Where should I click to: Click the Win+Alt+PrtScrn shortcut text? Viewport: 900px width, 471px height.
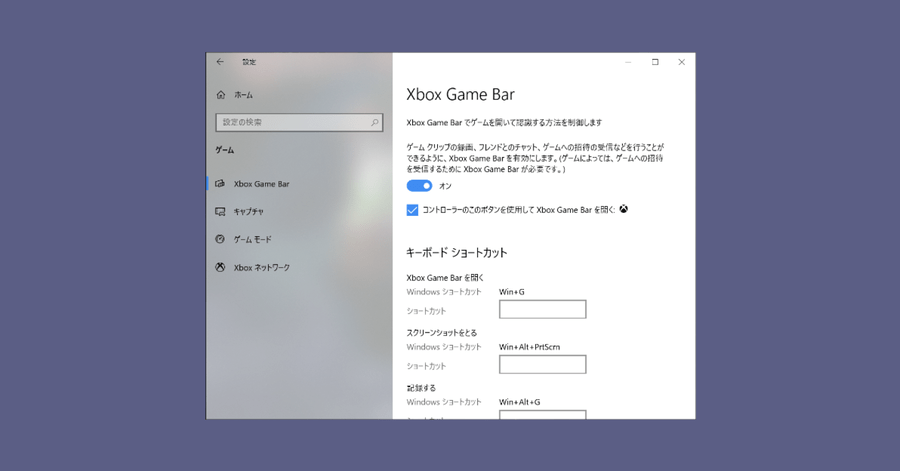[x=529, y=347]
